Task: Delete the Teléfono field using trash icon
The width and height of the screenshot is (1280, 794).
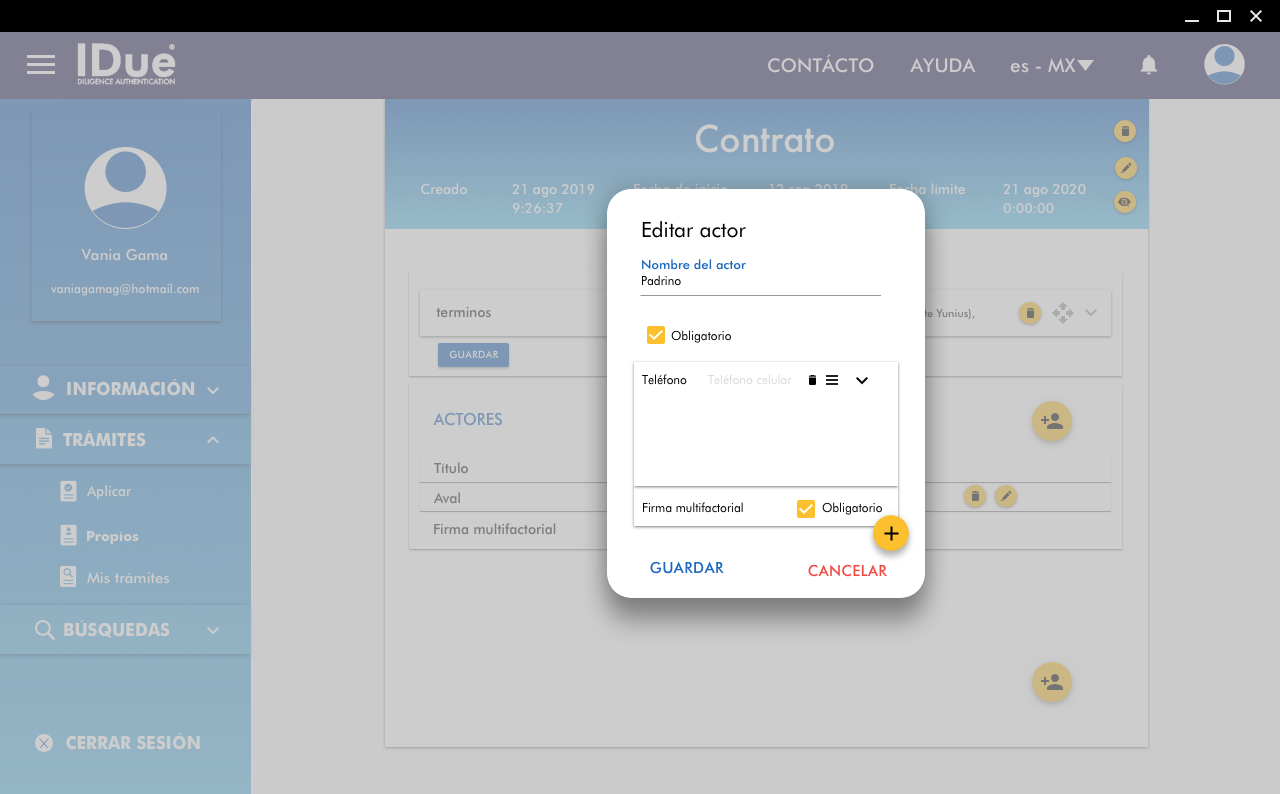Action: tap(812, 380)
